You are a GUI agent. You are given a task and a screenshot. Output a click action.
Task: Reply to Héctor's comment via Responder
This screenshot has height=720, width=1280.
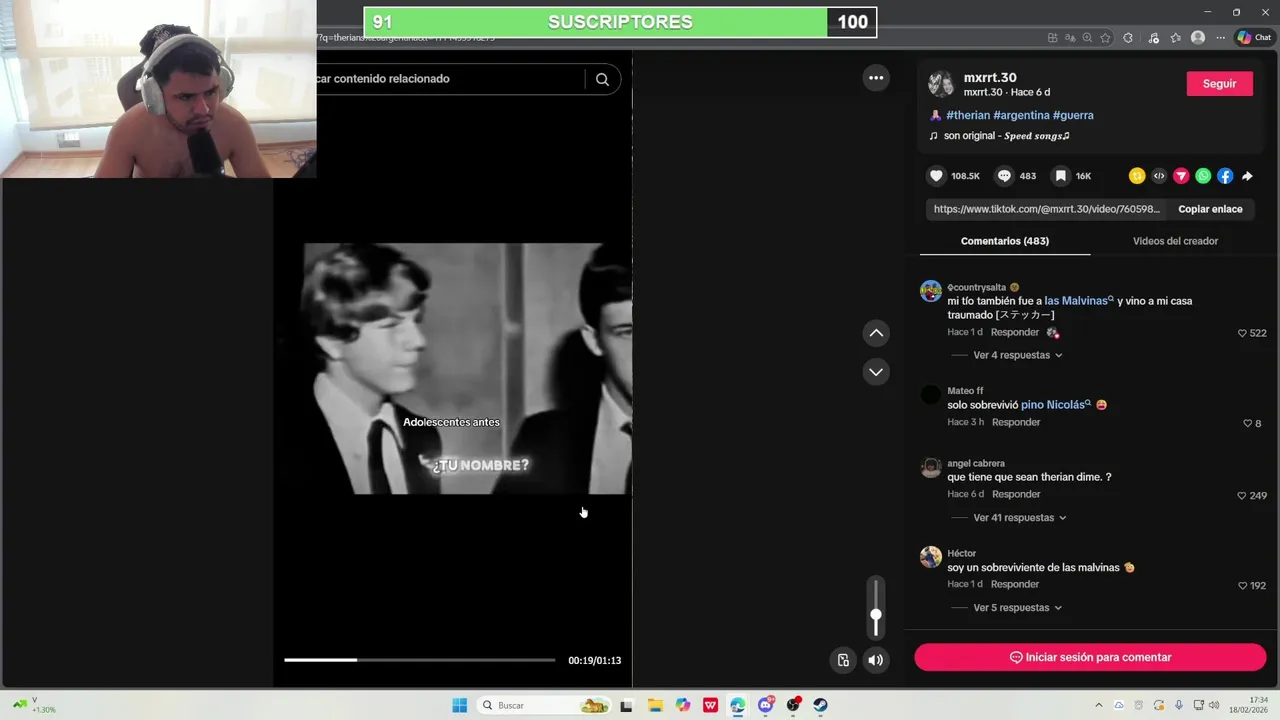point(1015,584)
